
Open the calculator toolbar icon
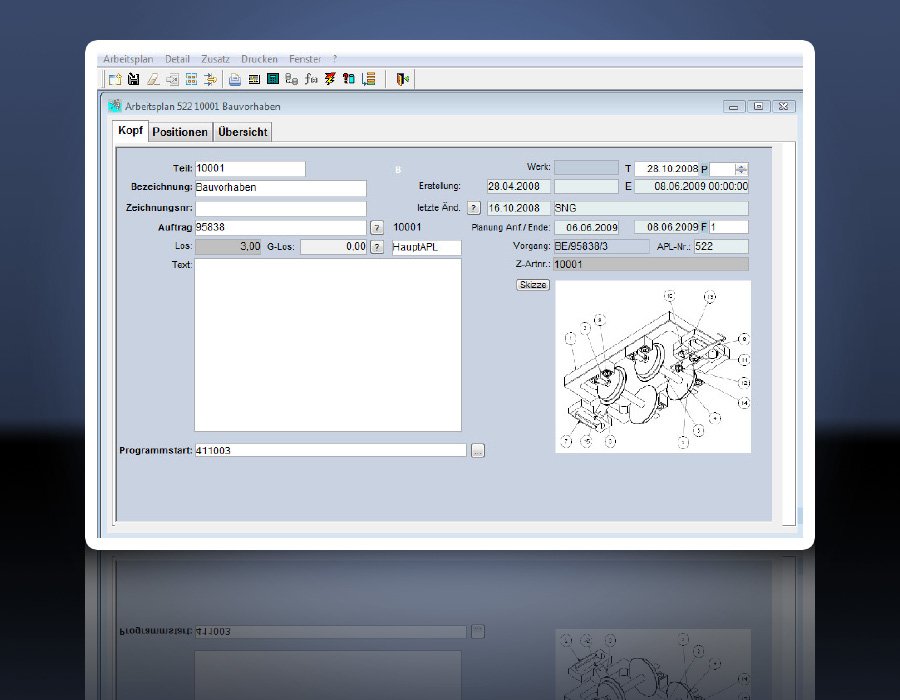272,79
